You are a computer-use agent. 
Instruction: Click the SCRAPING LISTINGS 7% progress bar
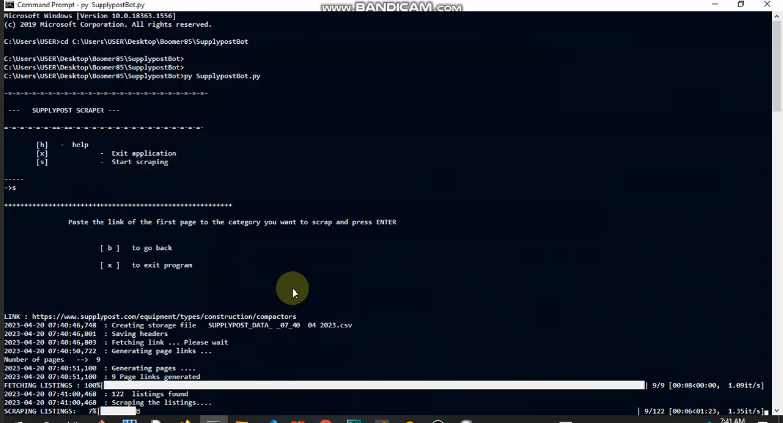118,412
